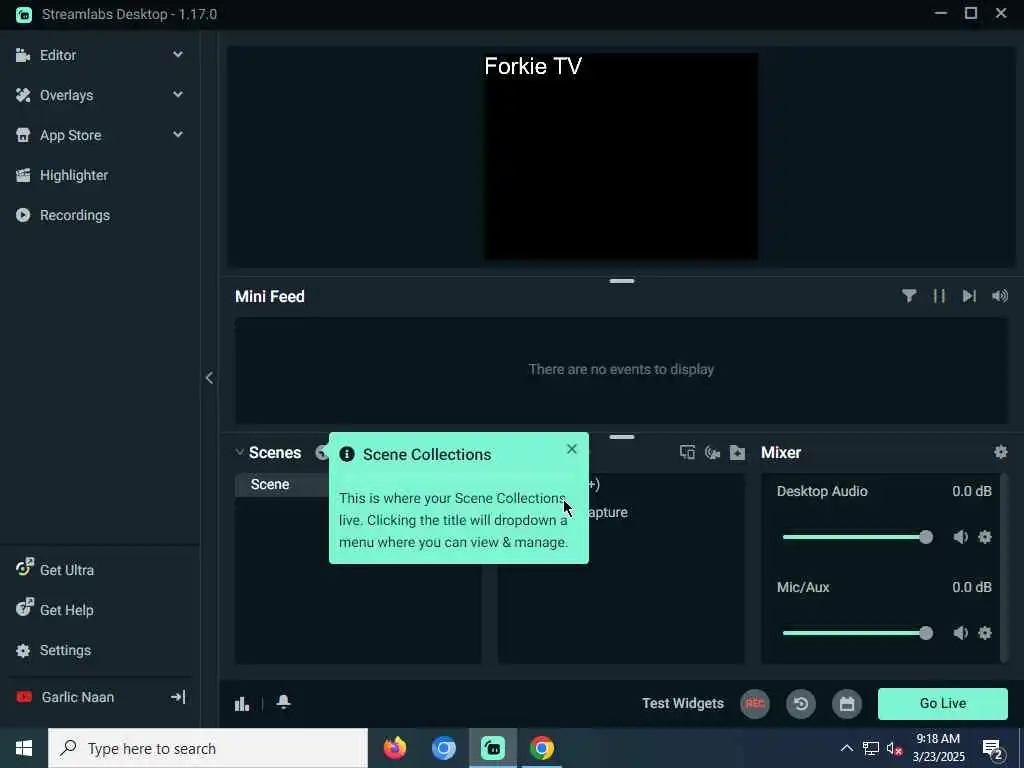Click the Mic/Aux 0.0 dB value
The height and width of the screenshot is (768, 1024).
pyautogui.click(x=972, y=587)
